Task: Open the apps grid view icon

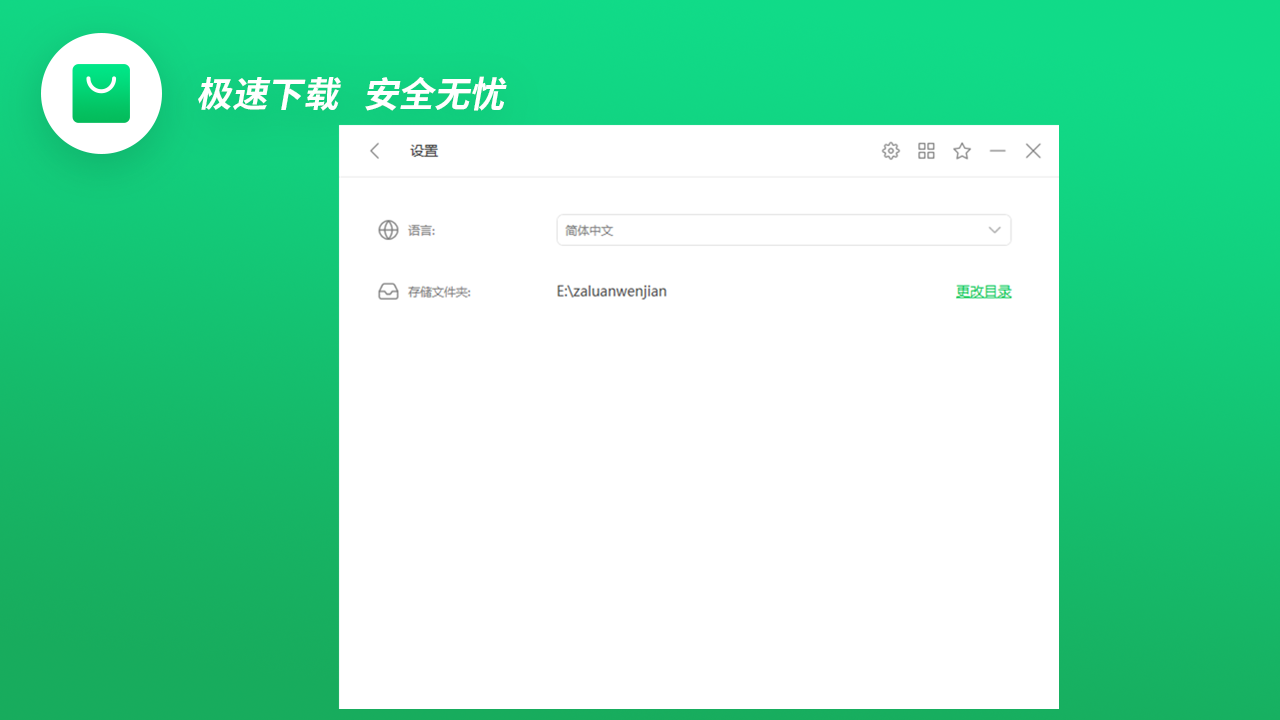Action: point(926,150)
